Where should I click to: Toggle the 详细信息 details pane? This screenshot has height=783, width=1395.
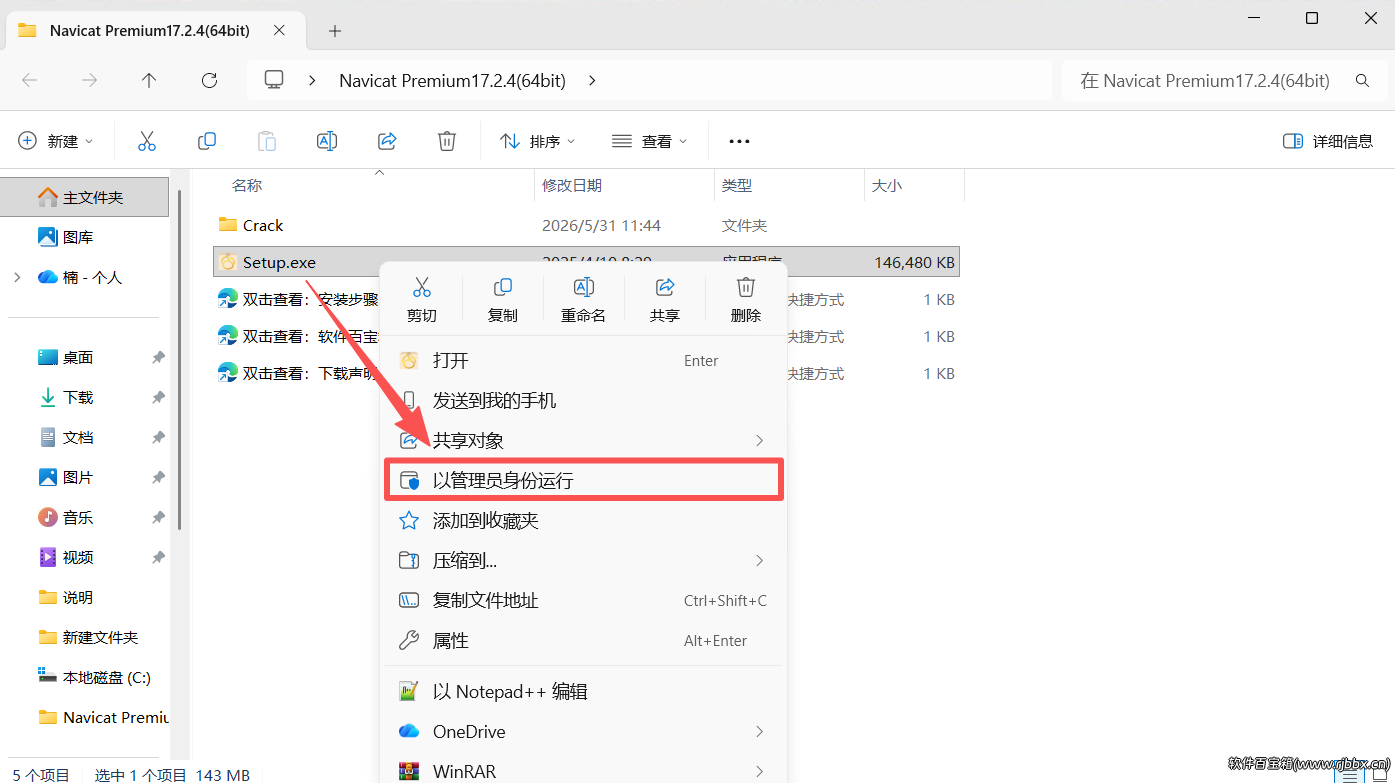point(1327,141)
